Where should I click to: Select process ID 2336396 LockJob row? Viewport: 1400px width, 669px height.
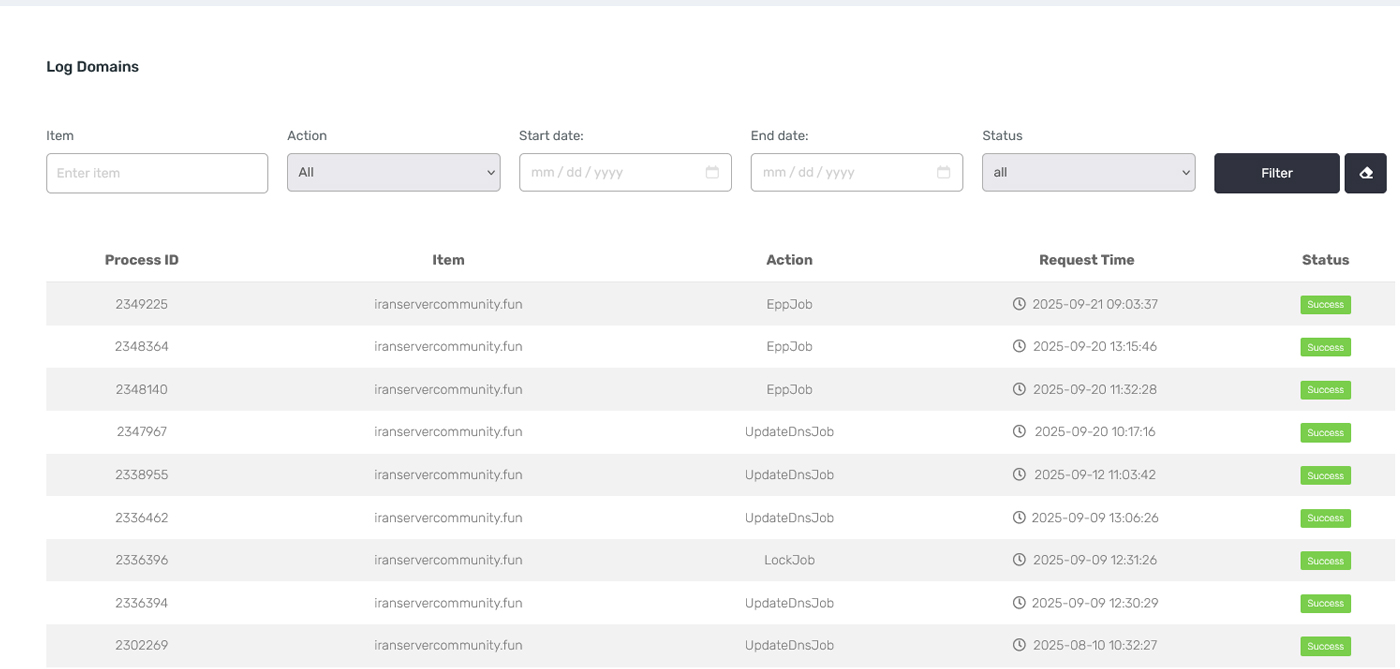tap(142, 560)
